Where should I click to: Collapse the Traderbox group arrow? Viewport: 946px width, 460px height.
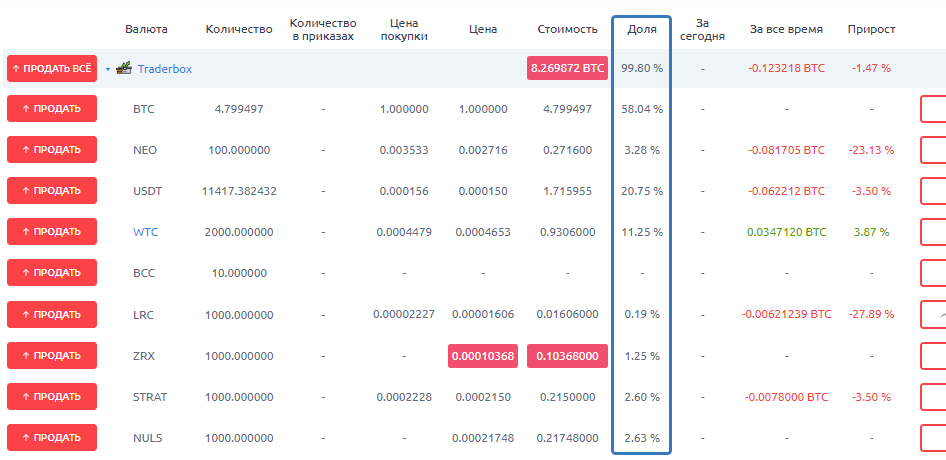tap(108, 69)
